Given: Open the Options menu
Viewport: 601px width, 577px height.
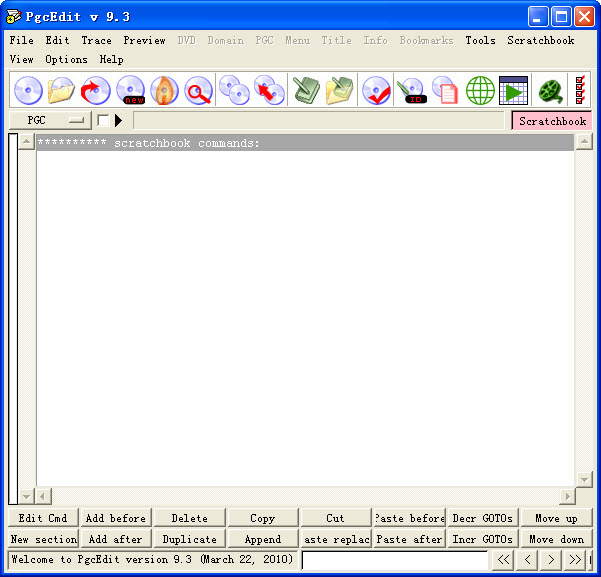Looking at the screenshot, I should pos(66,59).
